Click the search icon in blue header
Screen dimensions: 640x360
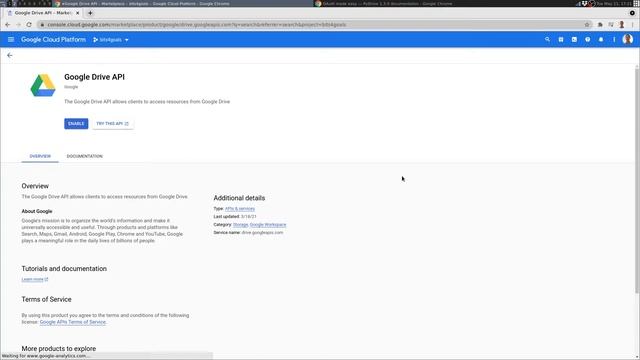point(547,40)
